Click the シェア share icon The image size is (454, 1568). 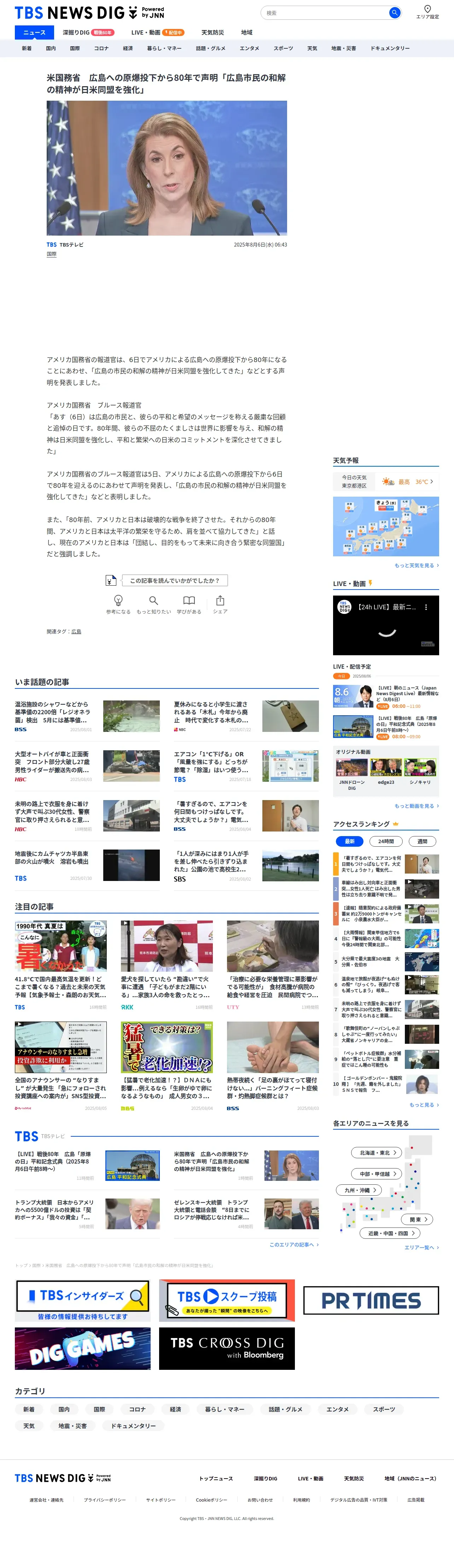(220, 600)
